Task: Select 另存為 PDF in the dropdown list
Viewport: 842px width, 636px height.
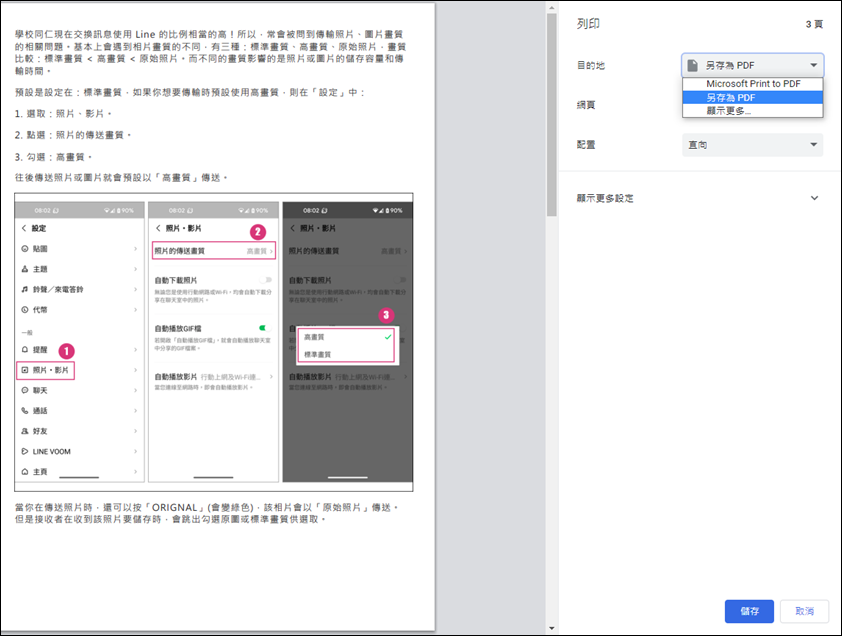Action: tap(752, 97)
